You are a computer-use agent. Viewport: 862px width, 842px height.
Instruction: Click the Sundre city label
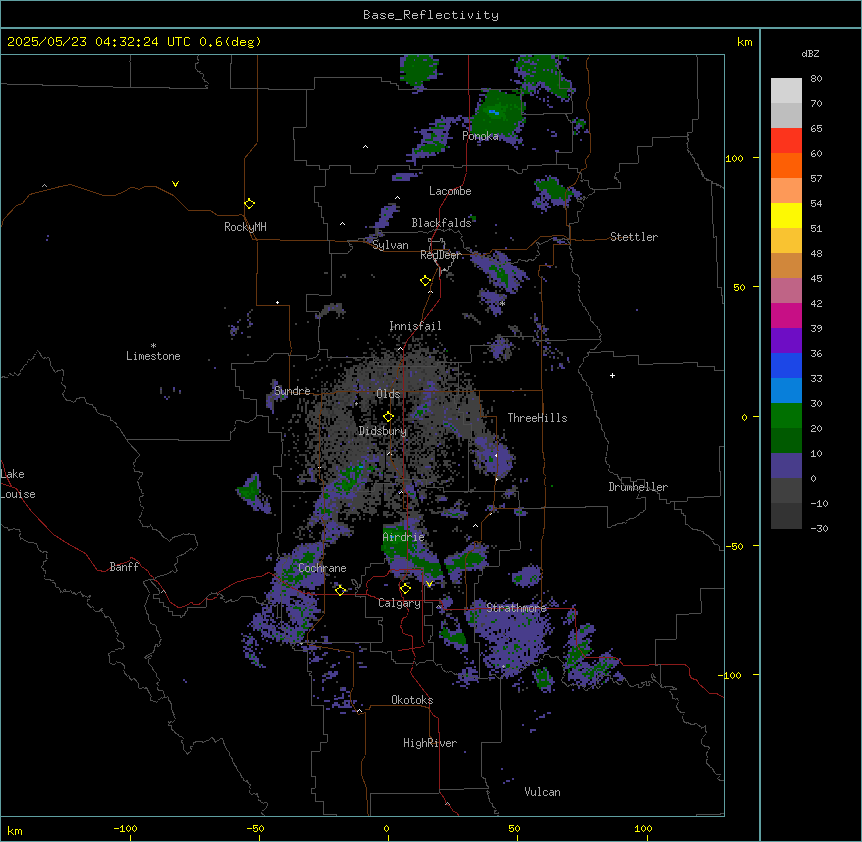(x=292, y=391)
